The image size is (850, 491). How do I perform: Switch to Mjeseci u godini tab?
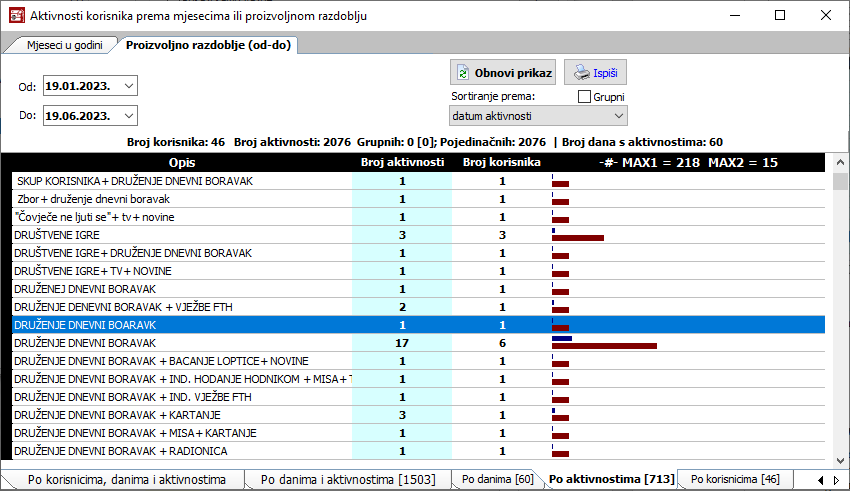(58, 45)
